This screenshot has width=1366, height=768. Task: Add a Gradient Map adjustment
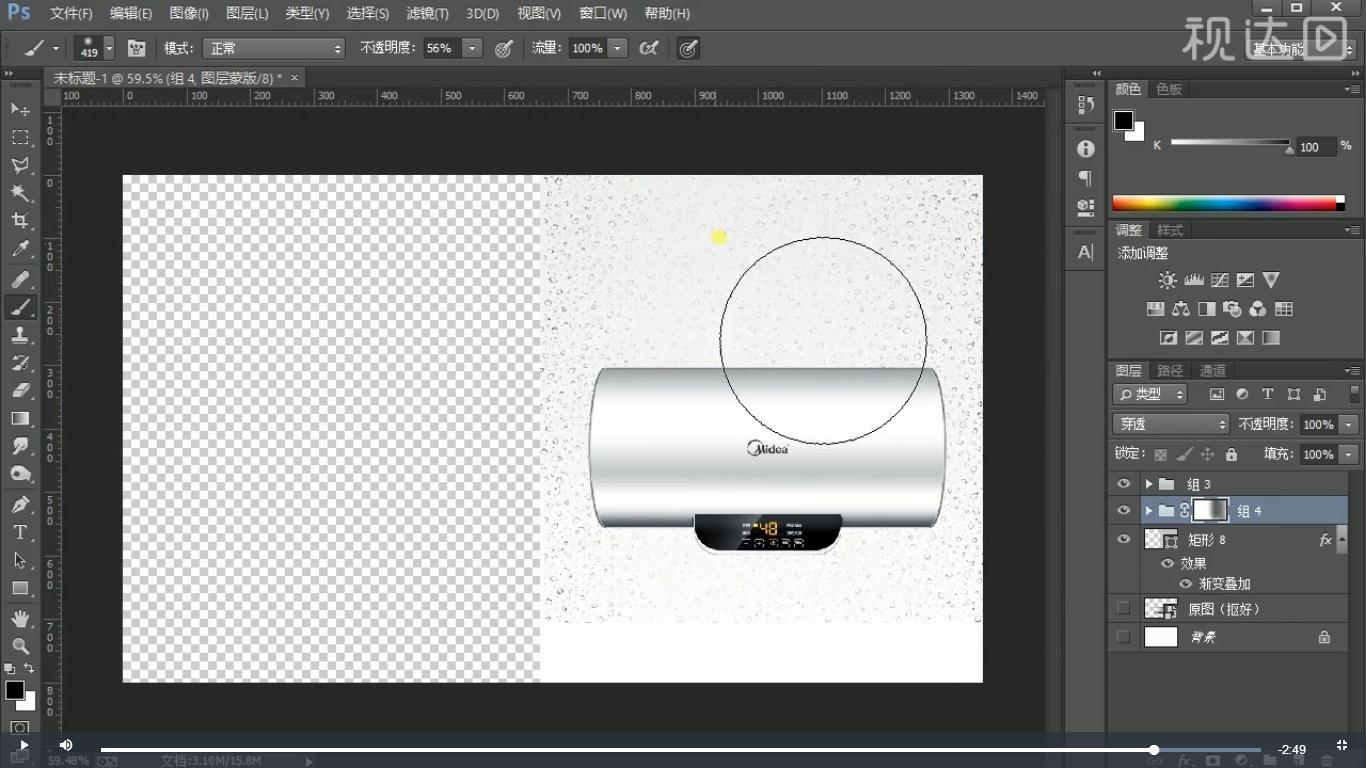point(1271,338)
